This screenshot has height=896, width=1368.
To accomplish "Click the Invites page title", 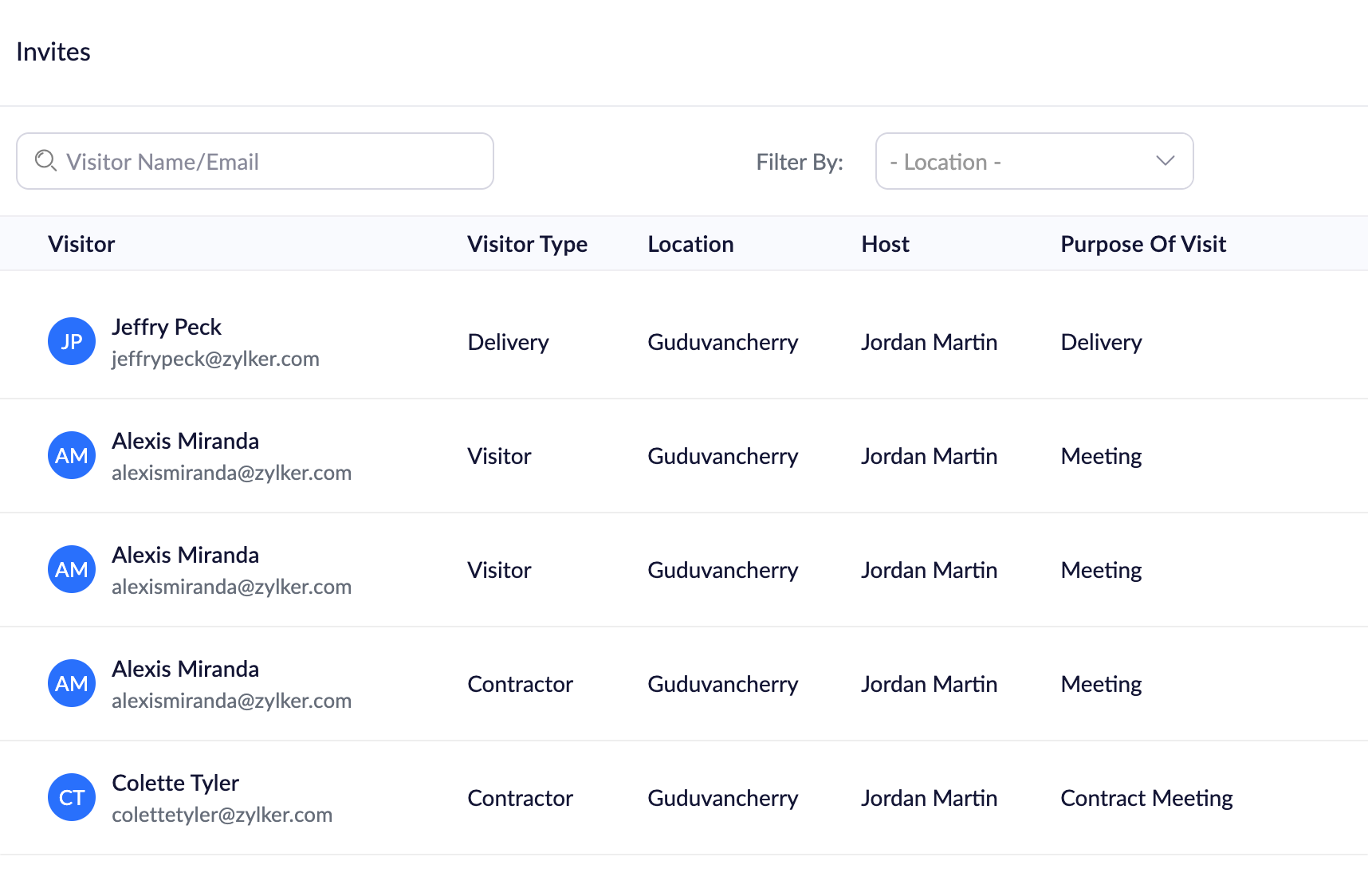I will coord(53,52).
